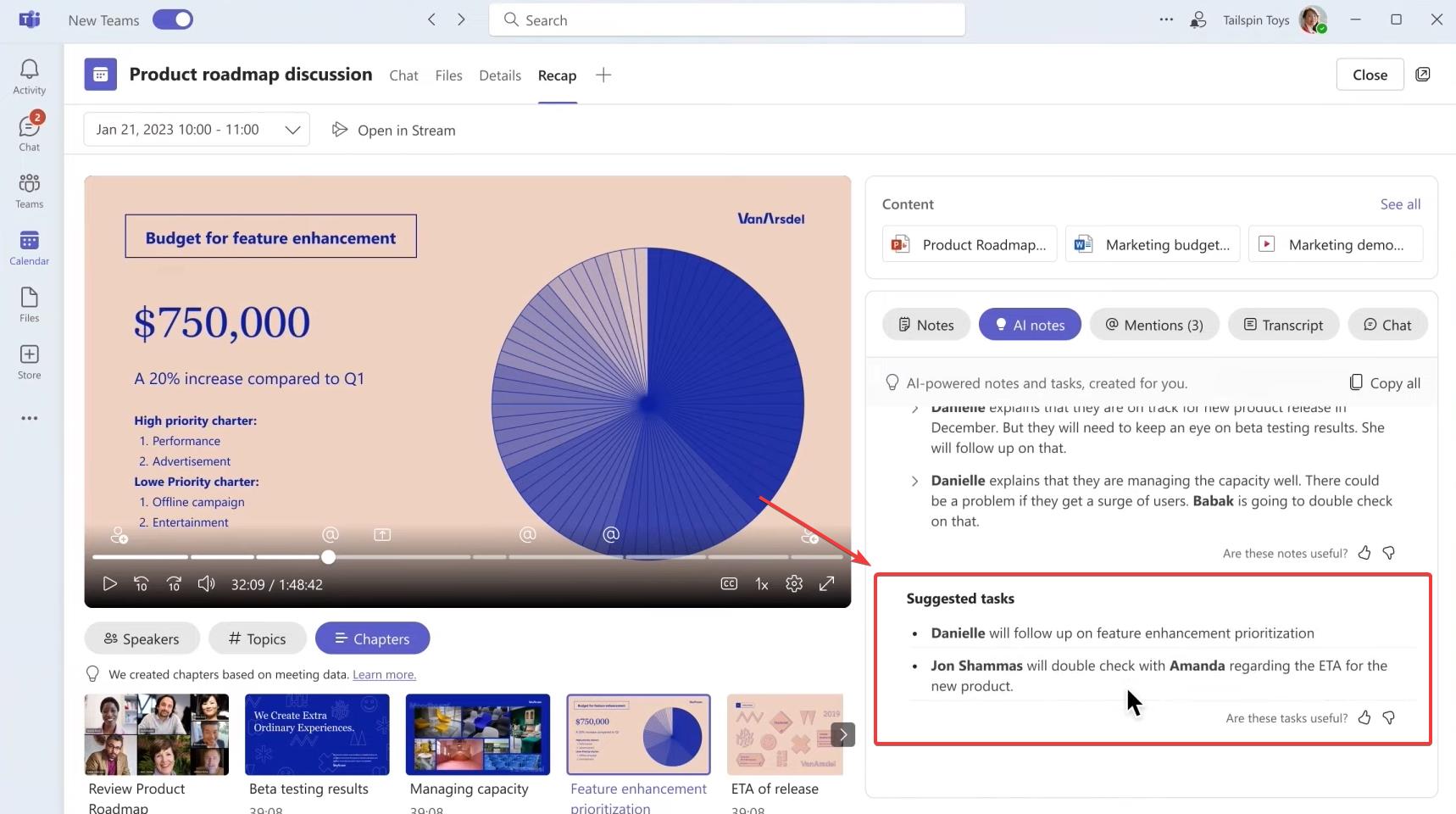
Task: Go forward with the right arrow
Action: click(x=461, y=20)
